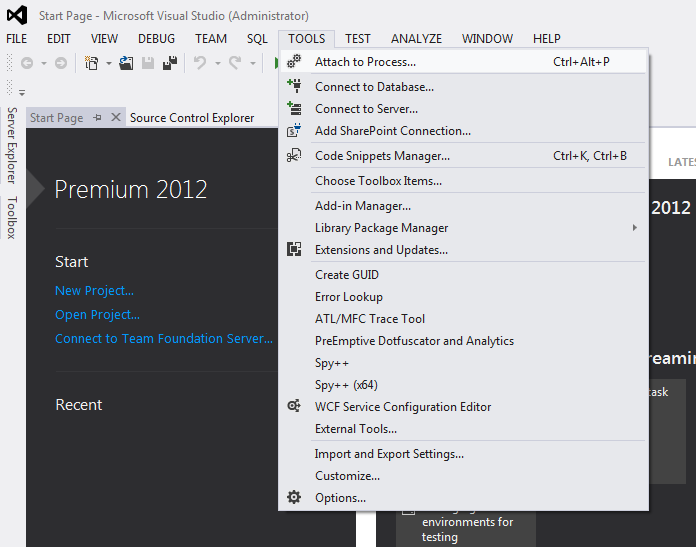
Task: Choose Attach to Process... menu entry
Action: pyautogui.click(x=463, y=61)
